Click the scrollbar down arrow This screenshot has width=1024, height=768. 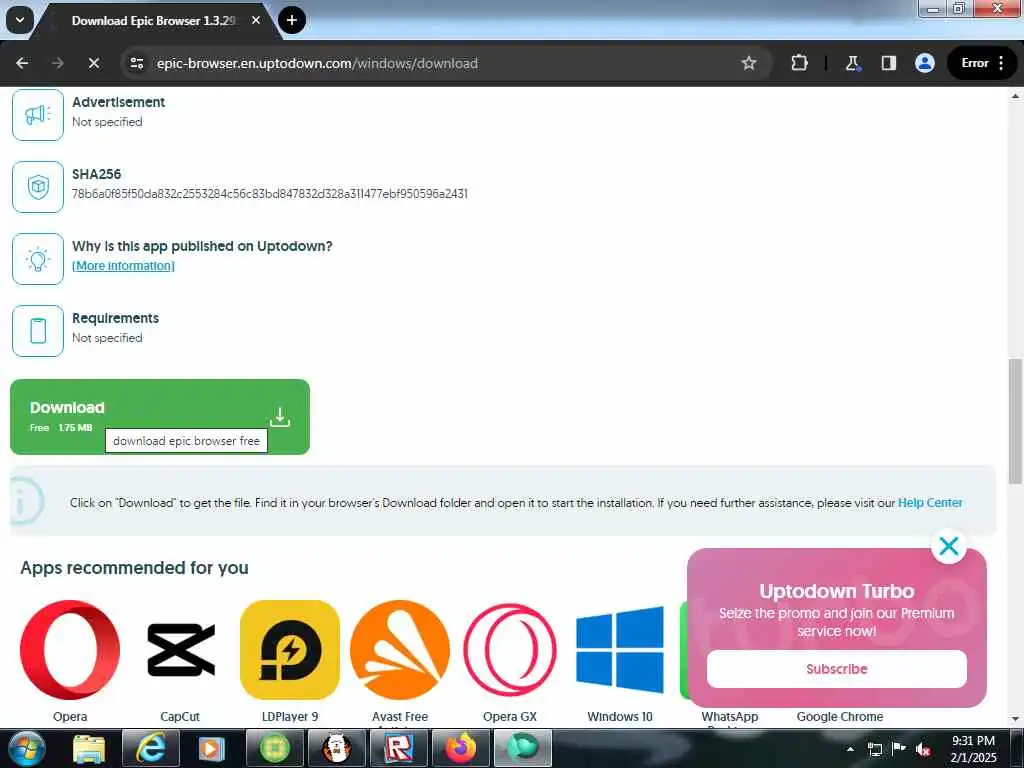point(1015,719)
